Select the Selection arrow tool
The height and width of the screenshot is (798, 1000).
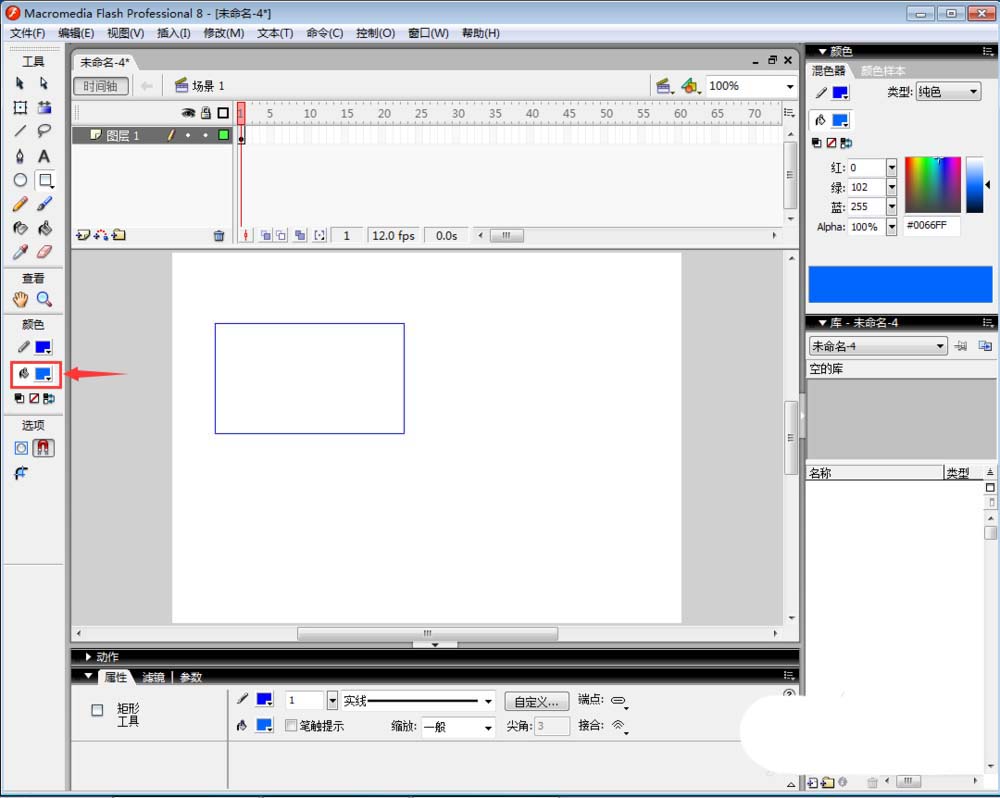pos(20,83)
